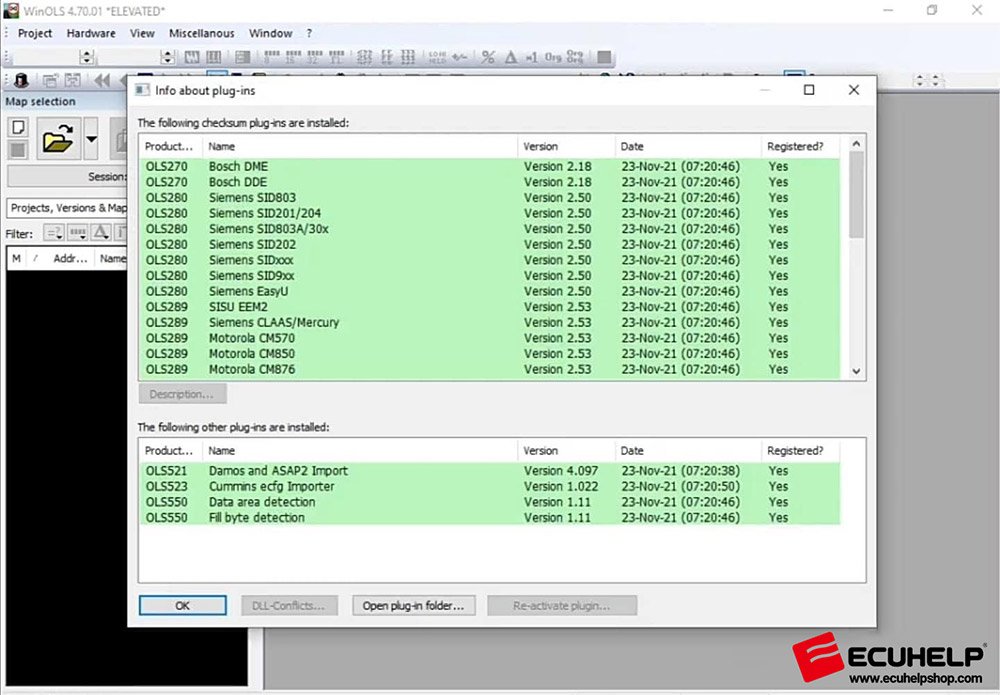Viewport: 1000px width, 695px height.
Task: Click the checksum list scrollbar down arrow
Action: point(857,371)
